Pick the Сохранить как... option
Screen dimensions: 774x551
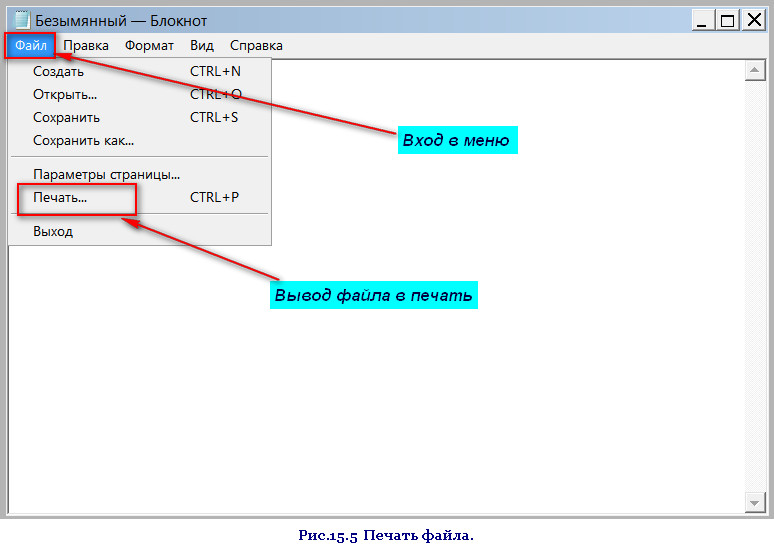coord(83,140)
